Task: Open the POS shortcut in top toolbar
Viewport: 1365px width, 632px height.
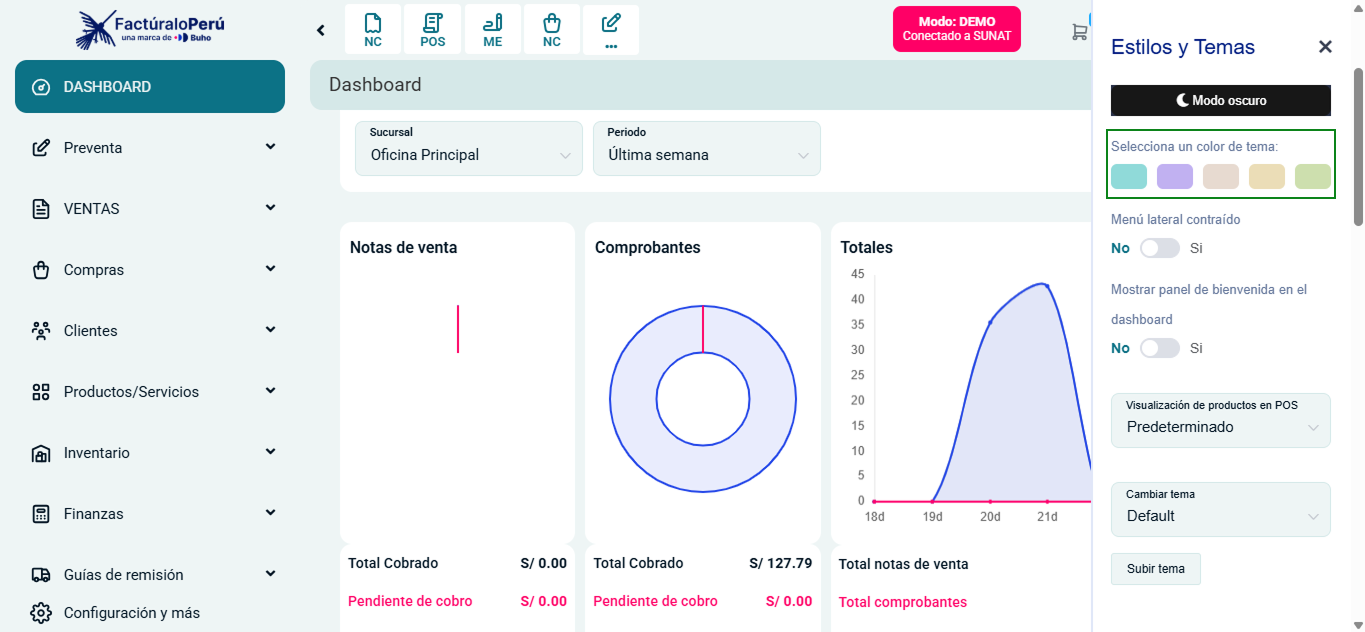Action: tap(433, 30)
